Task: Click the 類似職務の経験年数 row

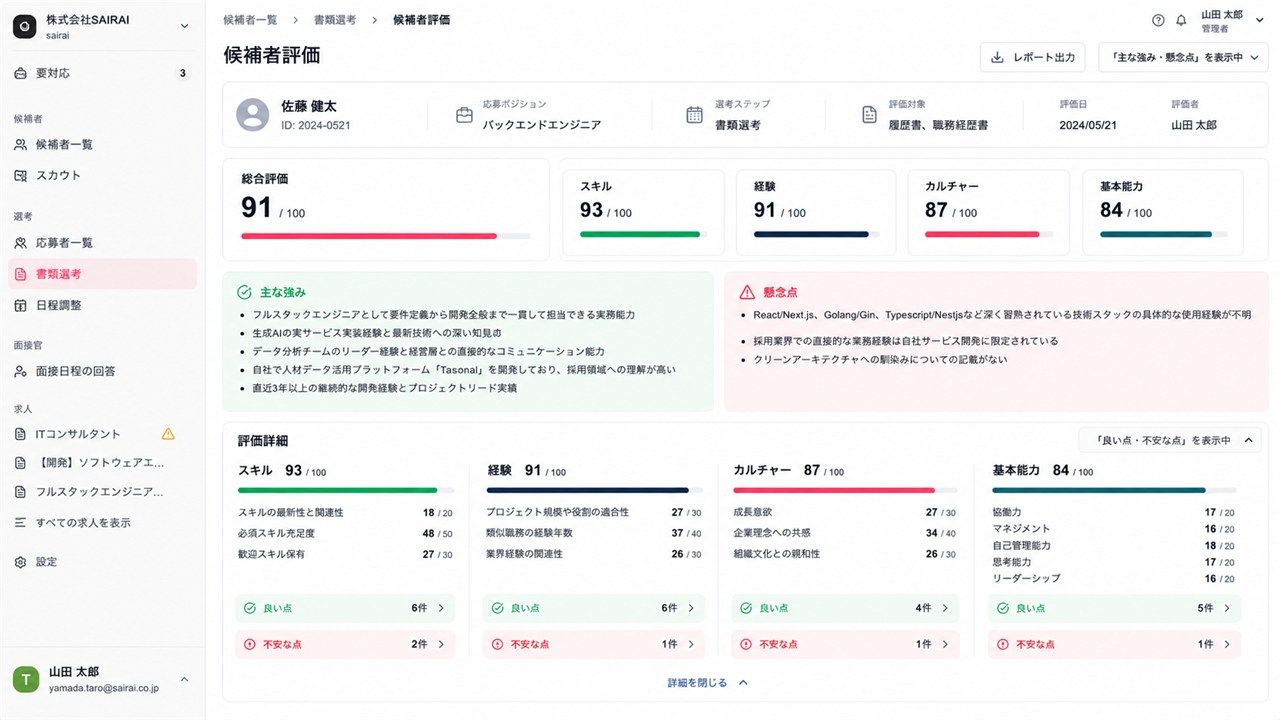Action: click(594, 533)
